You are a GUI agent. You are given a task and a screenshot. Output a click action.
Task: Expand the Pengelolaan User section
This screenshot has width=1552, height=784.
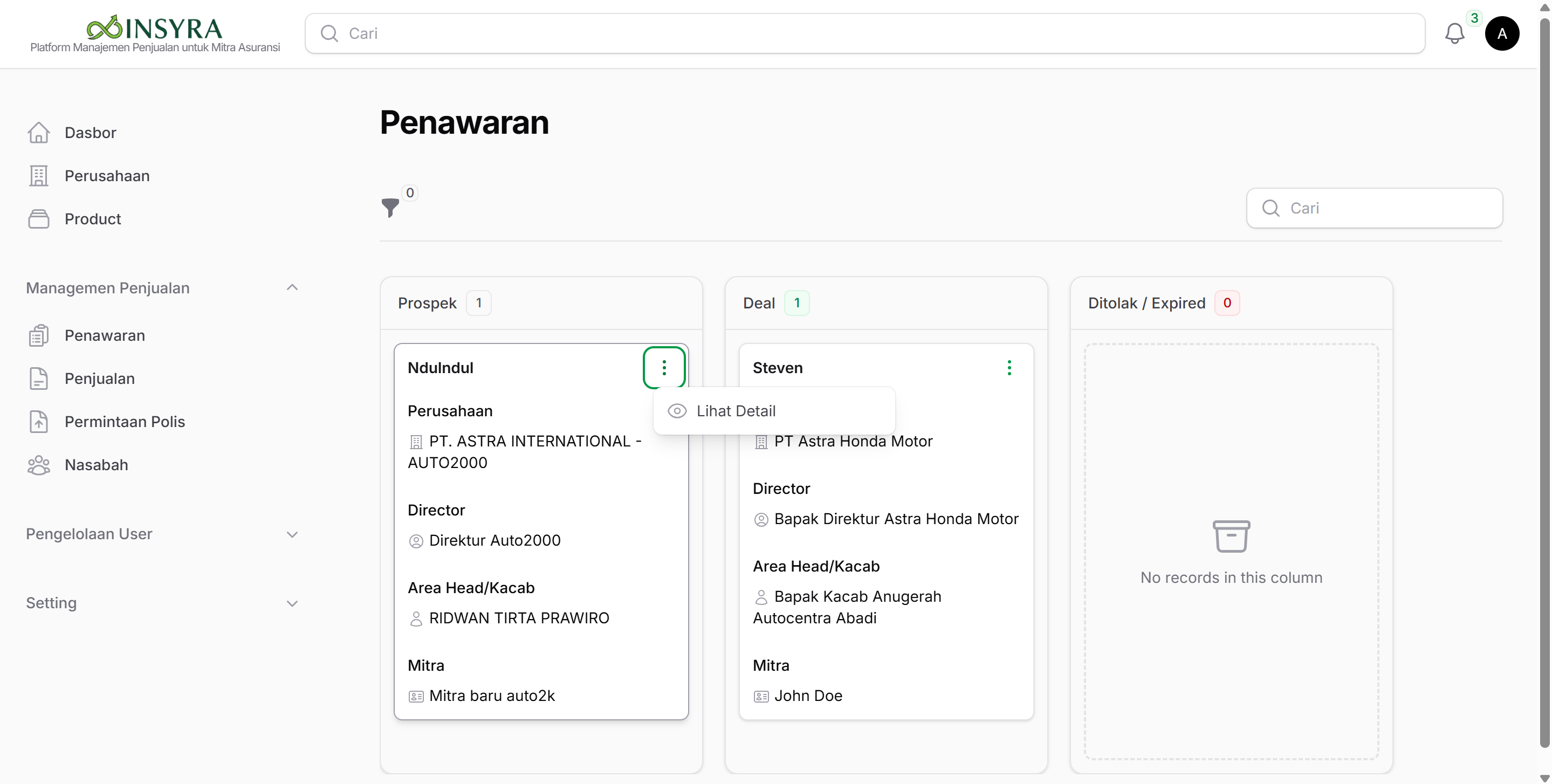[x=292, y=534]
